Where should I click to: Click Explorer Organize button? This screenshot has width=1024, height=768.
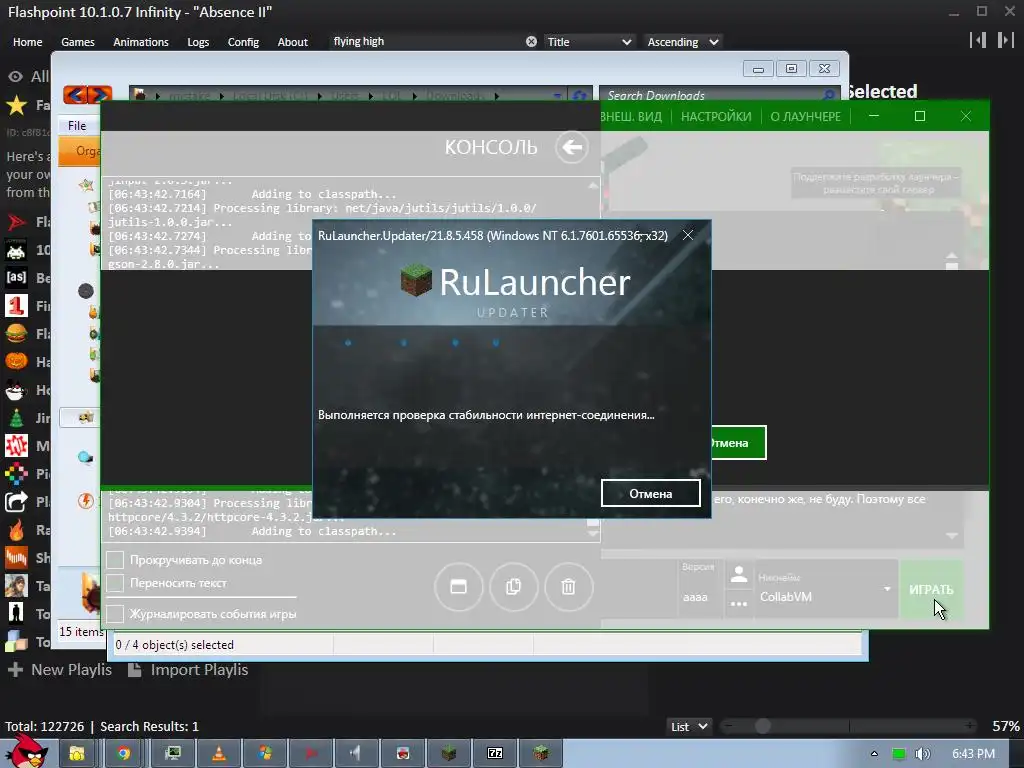tap(80, 152)
